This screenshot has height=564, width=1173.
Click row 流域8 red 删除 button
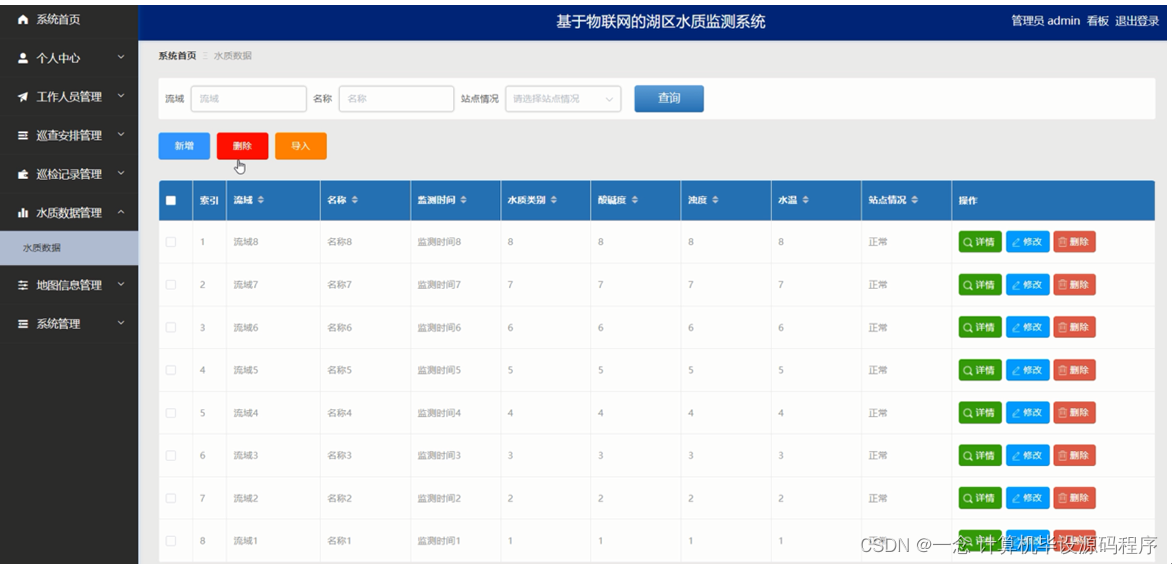[1074, 242]
